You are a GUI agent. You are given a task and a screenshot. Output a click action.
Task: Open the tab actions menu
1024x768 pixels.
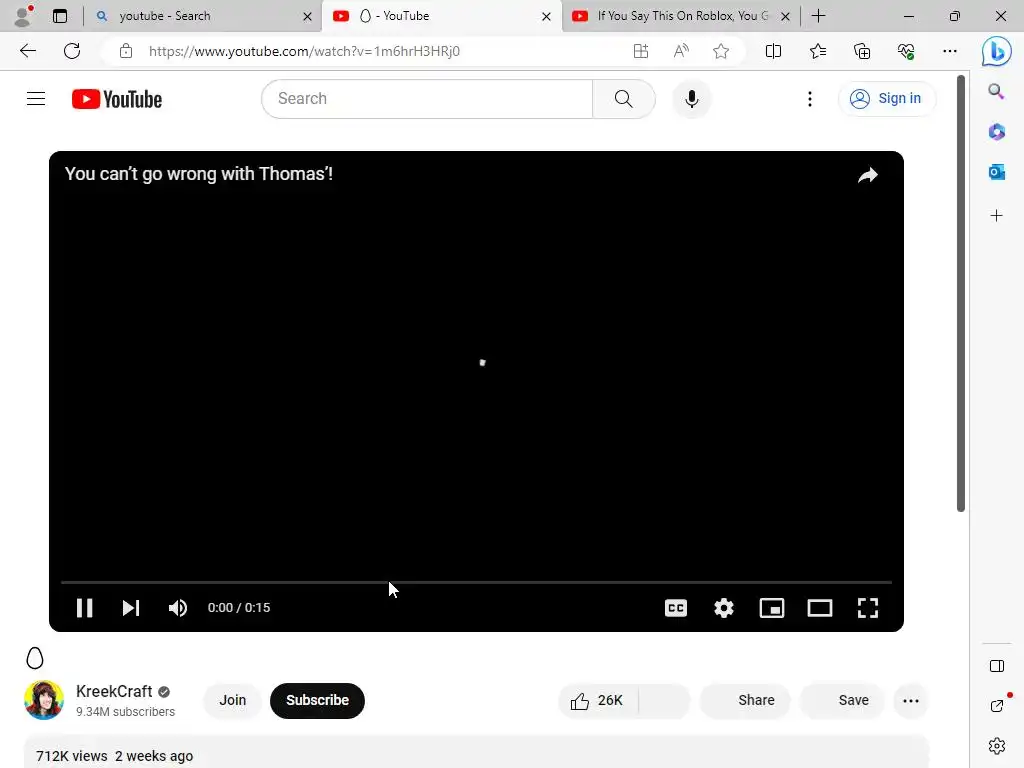(x=60, y=16)
